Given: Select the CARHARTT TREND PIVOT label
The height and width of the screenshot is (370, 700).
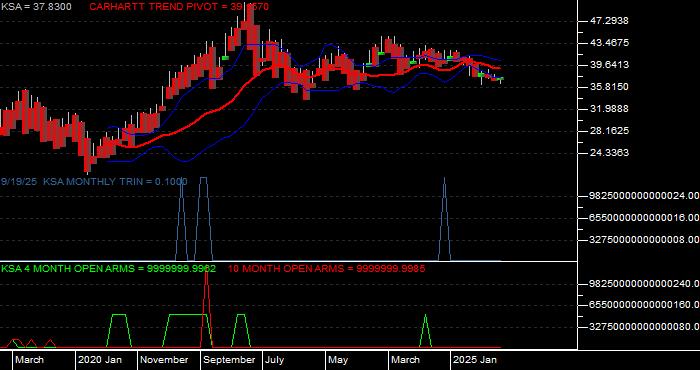Looking at the screenshot, I should click(x=179, y=7).
